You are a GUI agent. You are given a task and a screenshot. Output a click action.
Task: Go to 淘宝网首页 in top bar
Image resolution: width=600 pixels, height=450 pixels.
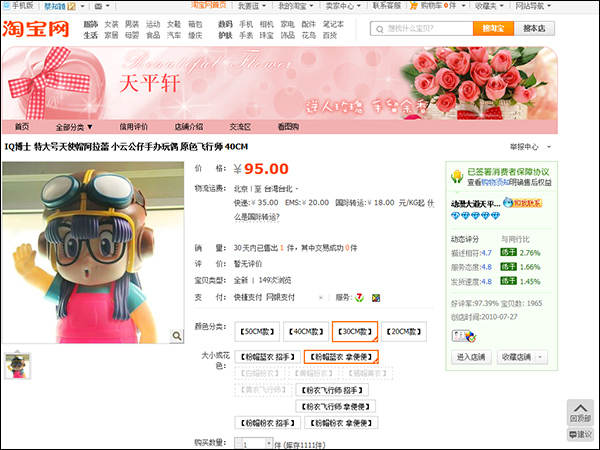[209, 5]
